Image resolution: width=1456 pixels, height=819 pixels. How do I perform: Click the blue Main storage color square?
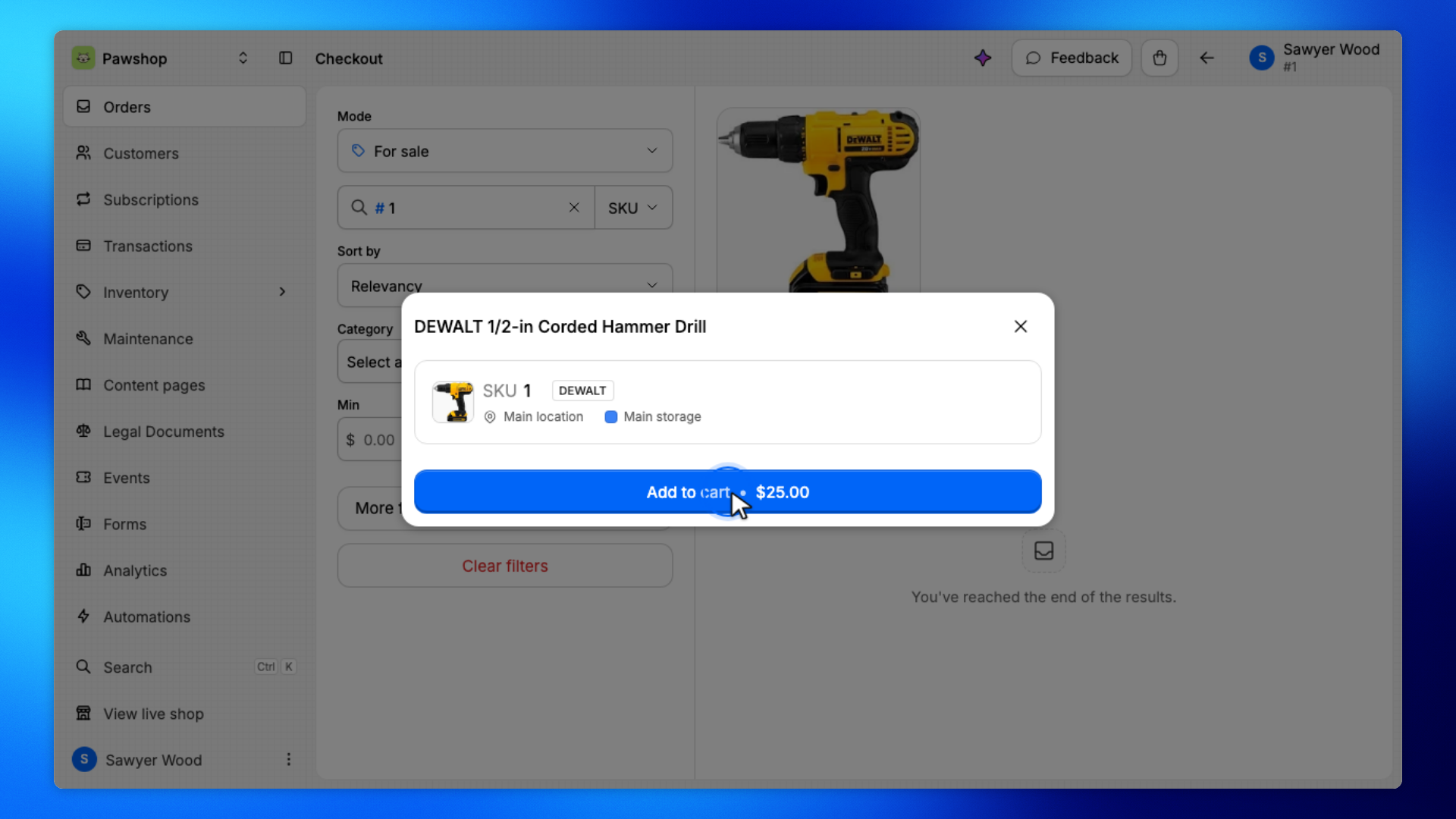[x=610, y=417]
